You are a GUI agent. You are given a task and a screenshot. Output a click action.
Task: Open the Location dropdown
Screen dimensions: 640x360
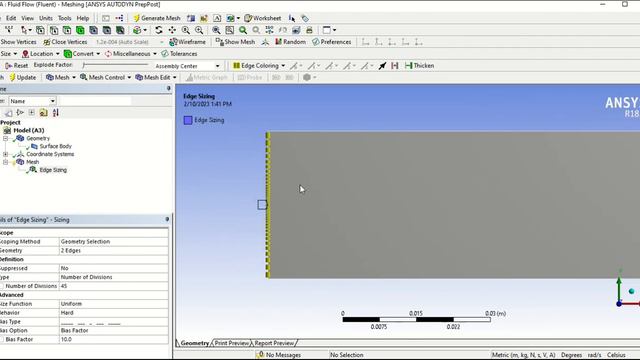pyautogui.click(x=40, y=54)
